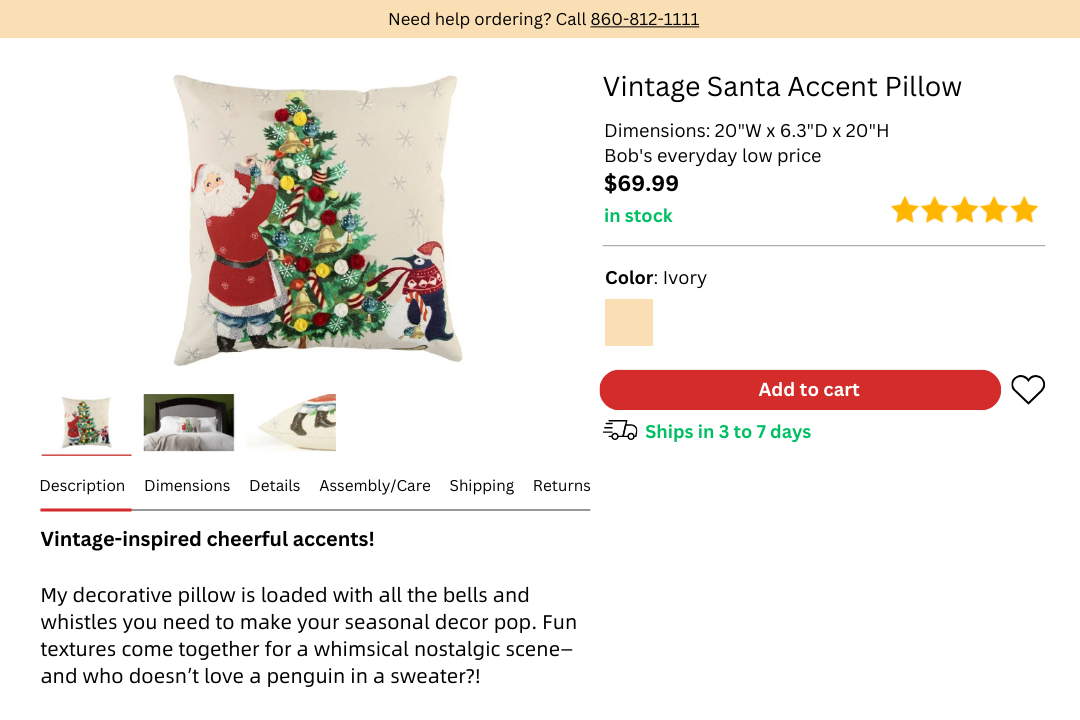The image size is (1080, 720).
Task: View the Shipping tab
Action: 481,486
